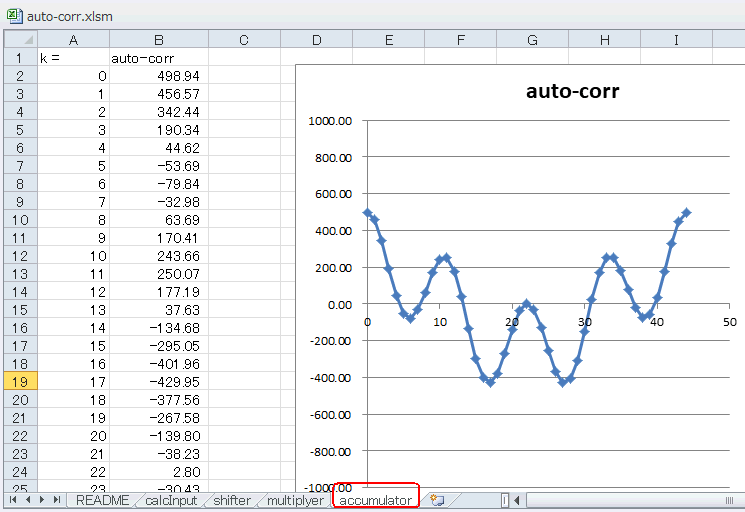Select column A header

coord(74,40)
